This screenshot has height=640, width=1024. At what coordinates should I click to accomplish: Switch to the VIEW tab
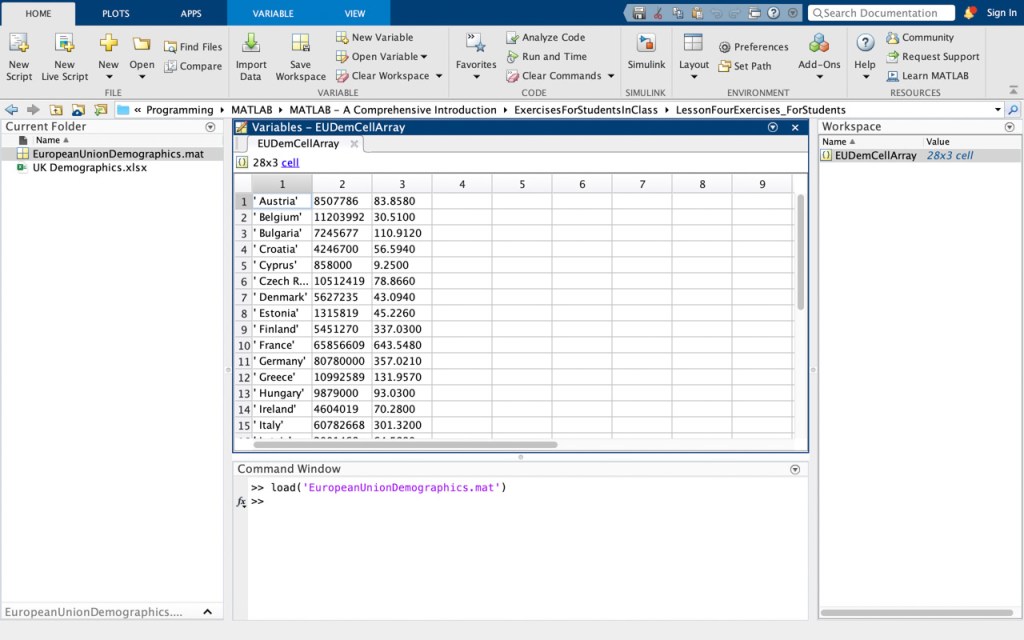point(355,13)
